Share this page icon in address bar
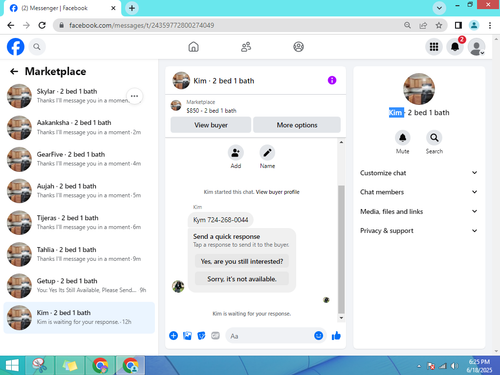The width and height of the screenshot is (500, 375). [x=423, y=25]
